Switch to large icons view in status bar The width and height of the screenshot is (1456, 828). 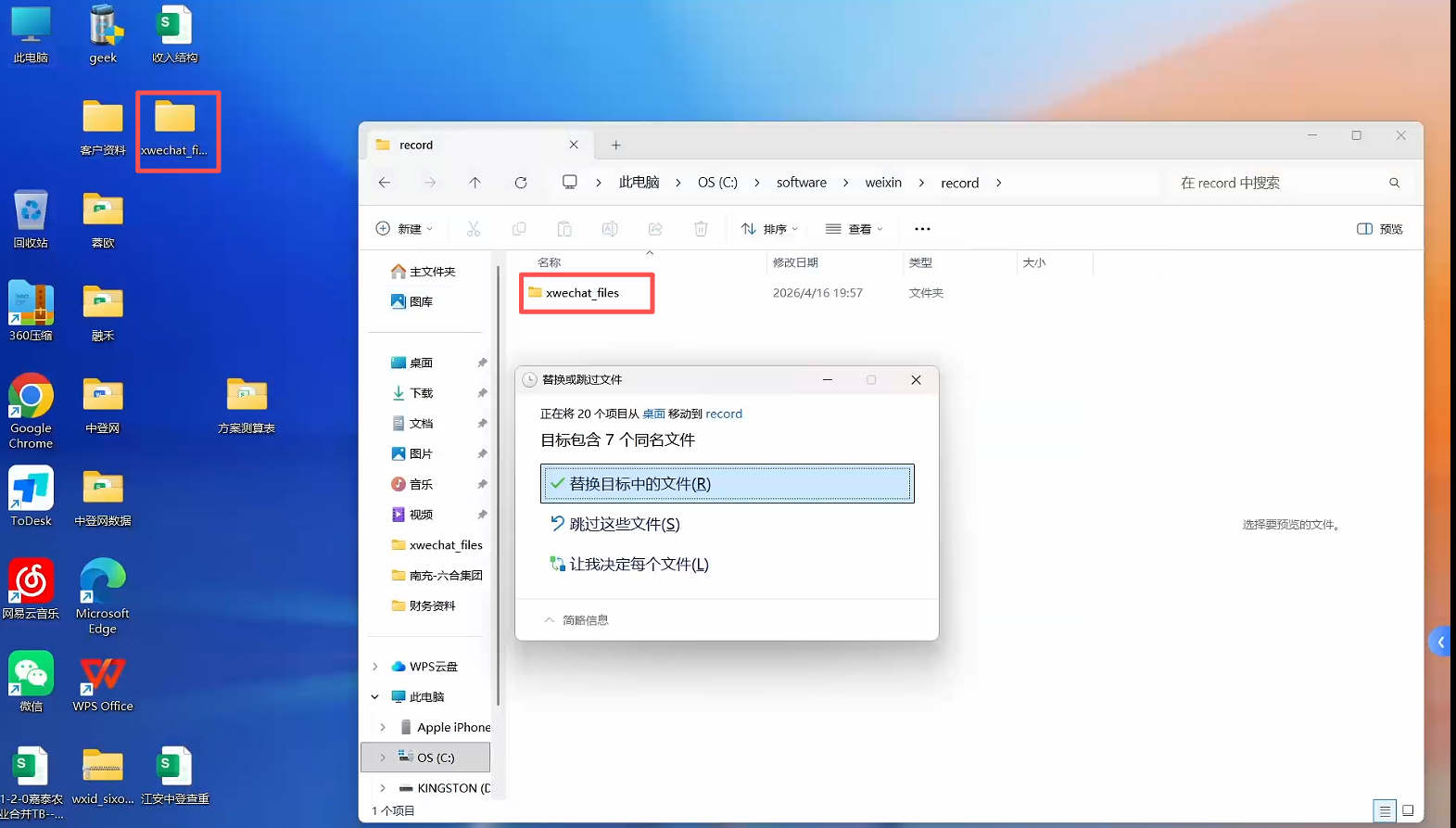pos(1408,810)
